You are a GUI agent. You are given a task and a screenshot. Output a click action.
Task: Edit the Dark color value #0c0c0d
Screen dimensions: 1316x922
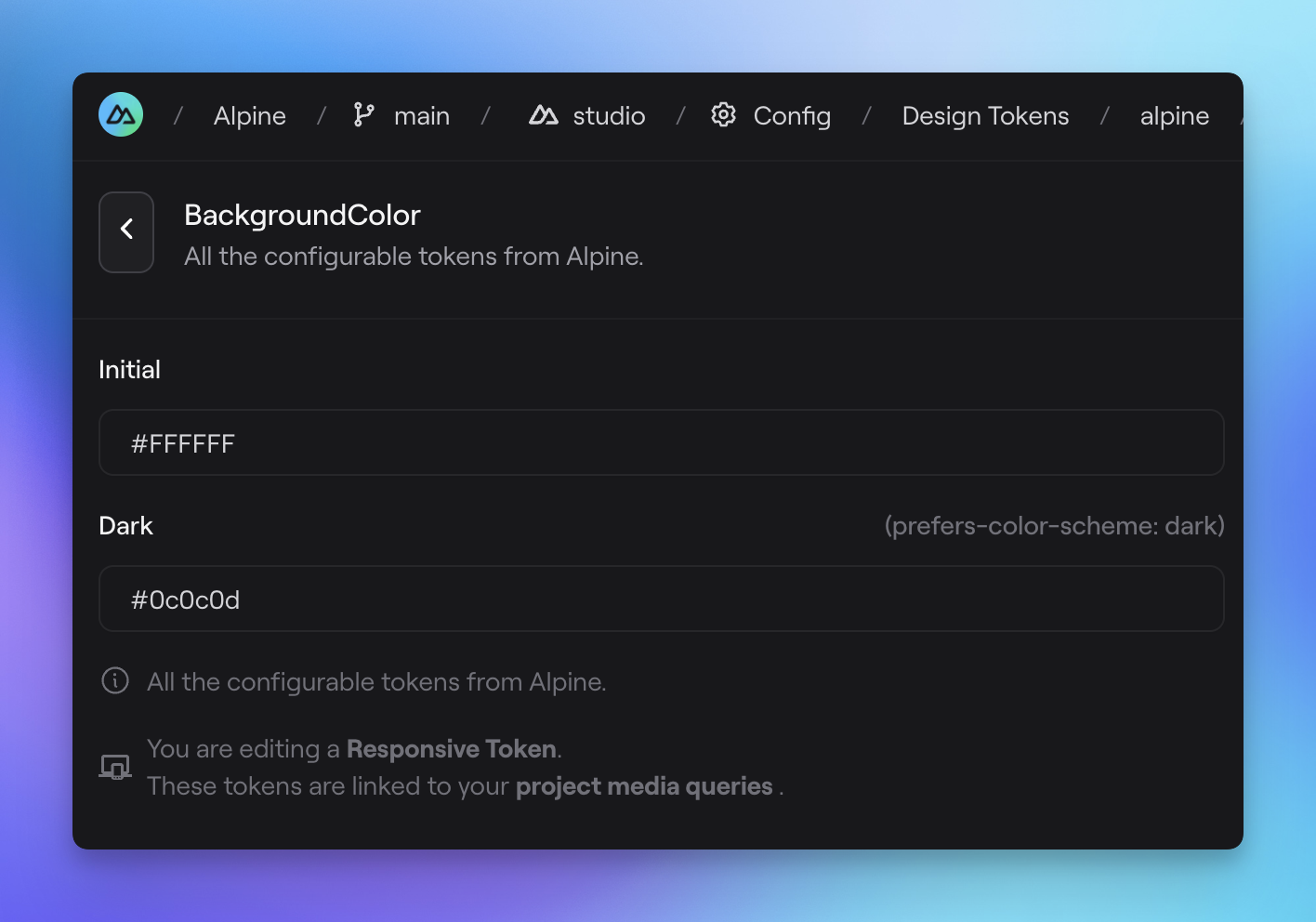tap(662, 599)
